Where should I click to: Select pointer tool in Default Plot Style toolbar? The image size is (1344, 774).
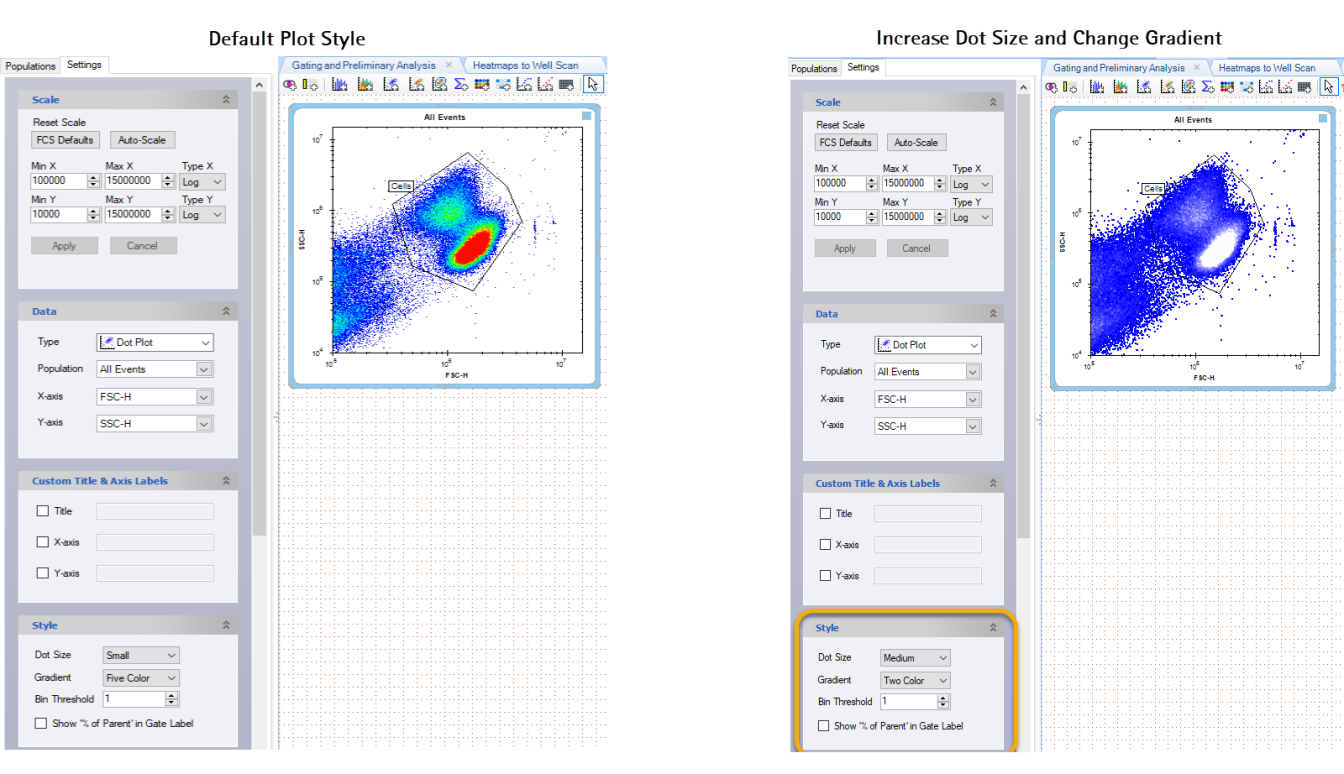(x=593, y=84)
